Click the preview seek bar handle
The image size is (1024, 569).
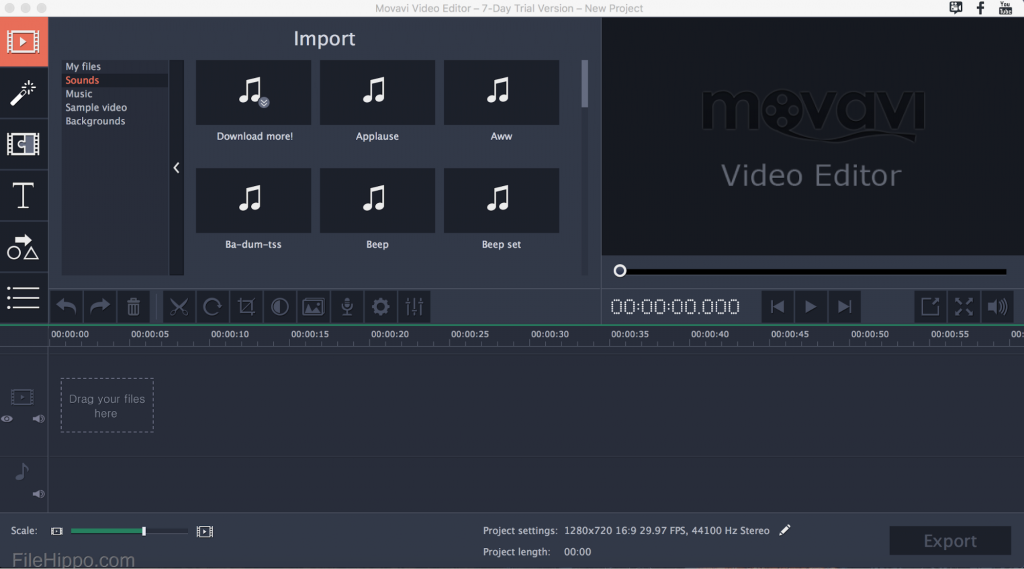coord(620,270)
